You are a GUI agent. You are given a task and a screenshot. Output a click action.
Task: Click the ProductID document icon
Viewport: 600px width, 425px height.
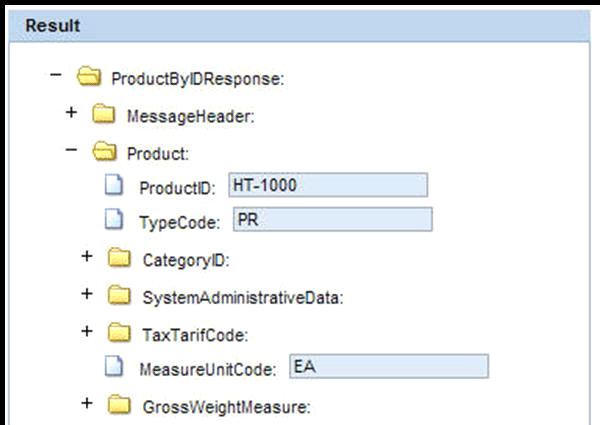point(117,186)
